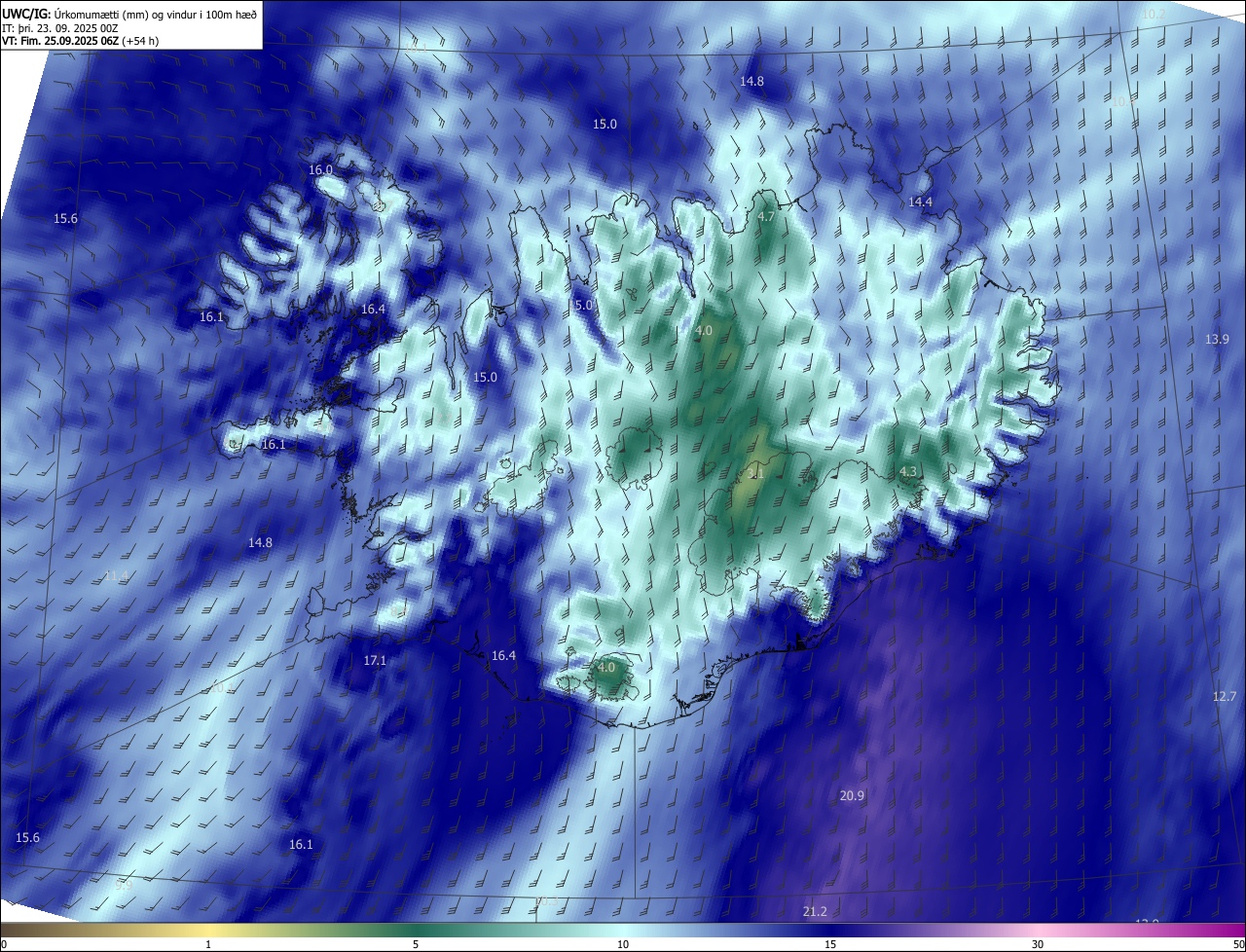Click the 14.4 value label on the map
Viewport: 1246px width, 952px height.
point(920,201)
